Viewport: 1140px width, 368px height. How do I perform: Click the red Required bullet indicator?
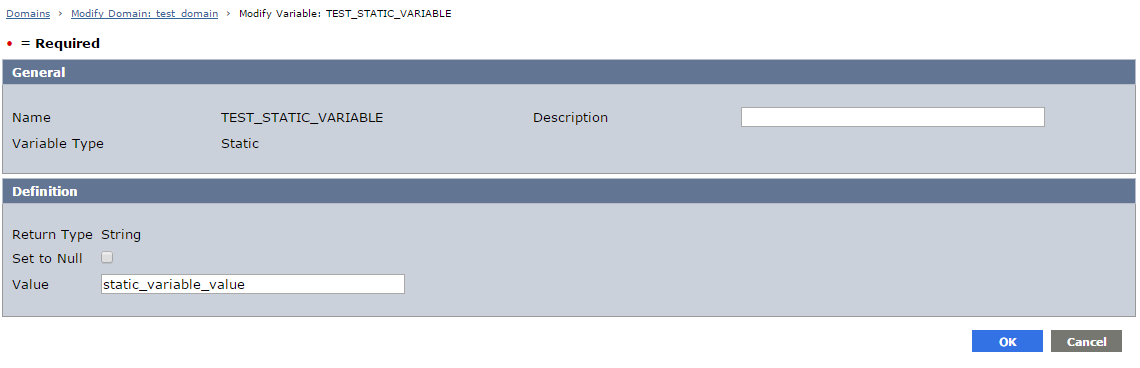tap(9, 44)
